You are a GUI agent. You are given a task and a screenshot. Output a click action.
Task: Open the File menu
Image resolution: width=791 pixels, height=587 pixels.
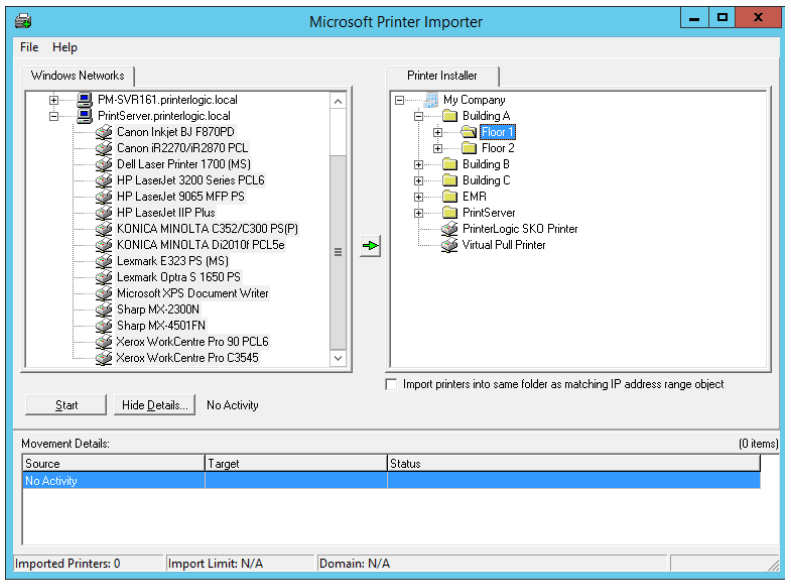pyautogui.click(x=29, y=47)
